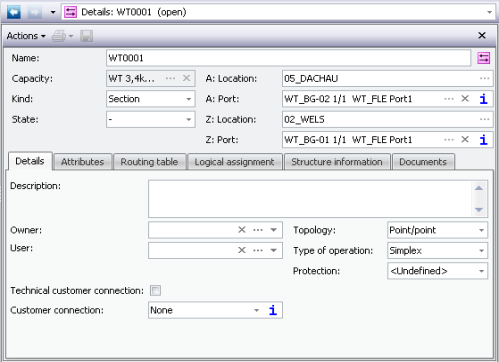The height and width of the screenshot is (362, 499).
Task: Toggle Technical customer connection checkbox
Action: click(155, 291)
